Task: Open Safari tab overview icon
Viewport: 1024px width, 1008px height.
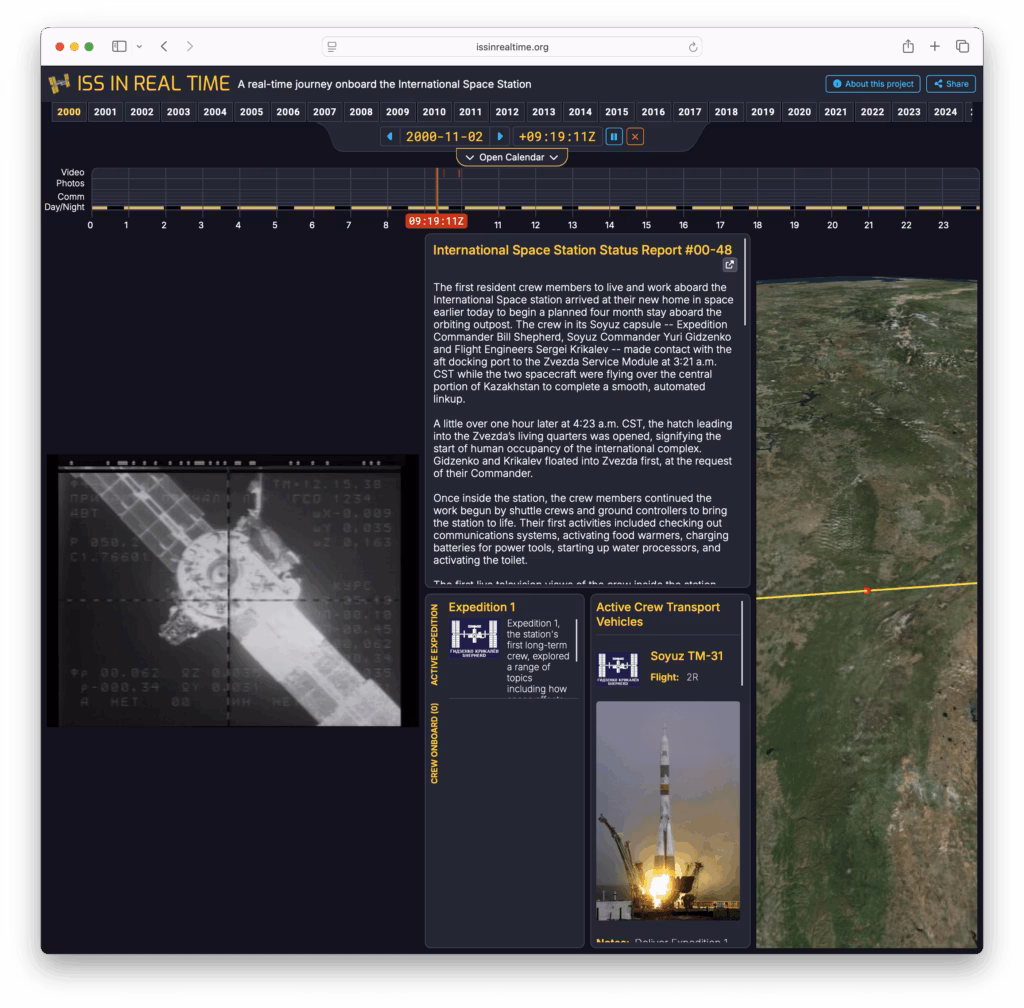Action: point(962,47)
